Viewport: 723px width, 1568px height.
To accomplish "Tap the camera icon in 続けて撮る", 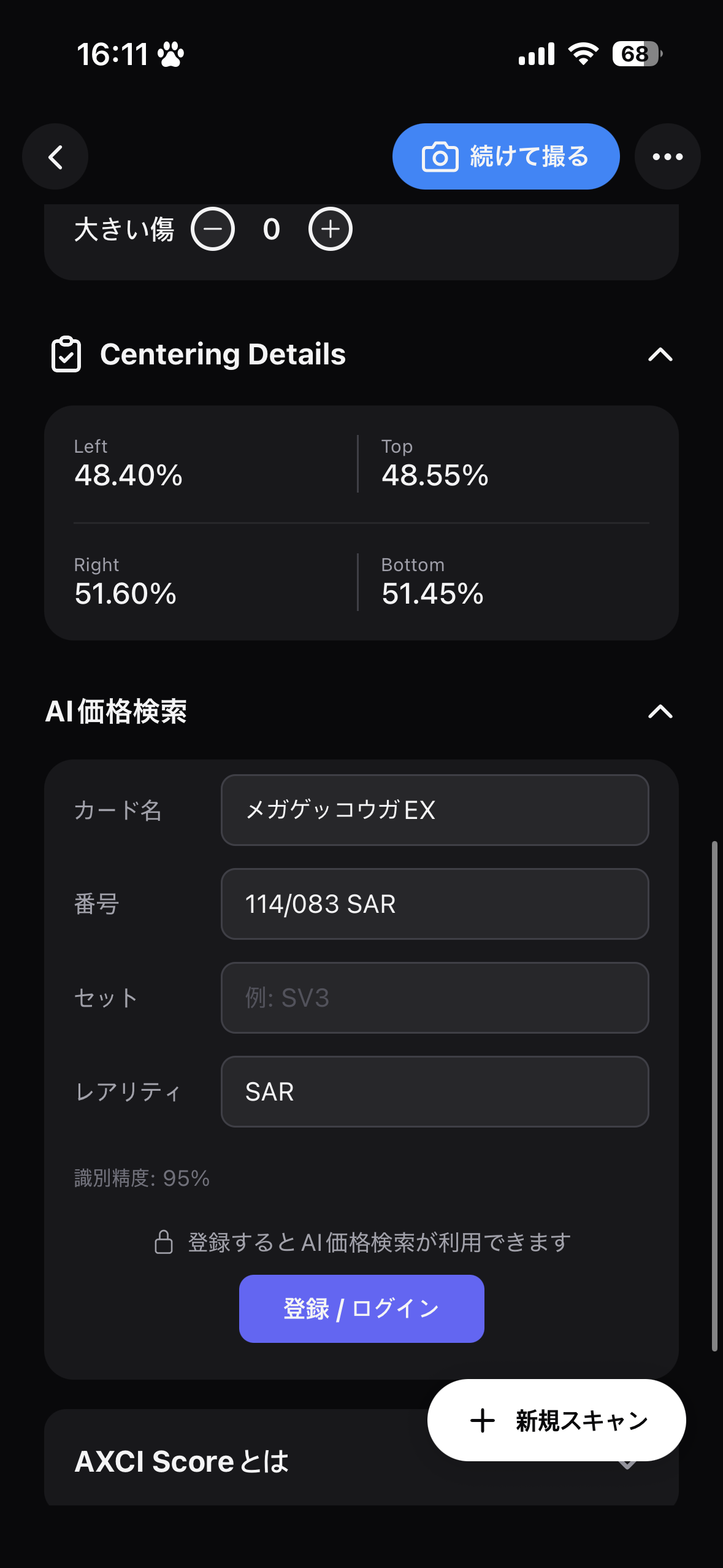I will point(440,157).
